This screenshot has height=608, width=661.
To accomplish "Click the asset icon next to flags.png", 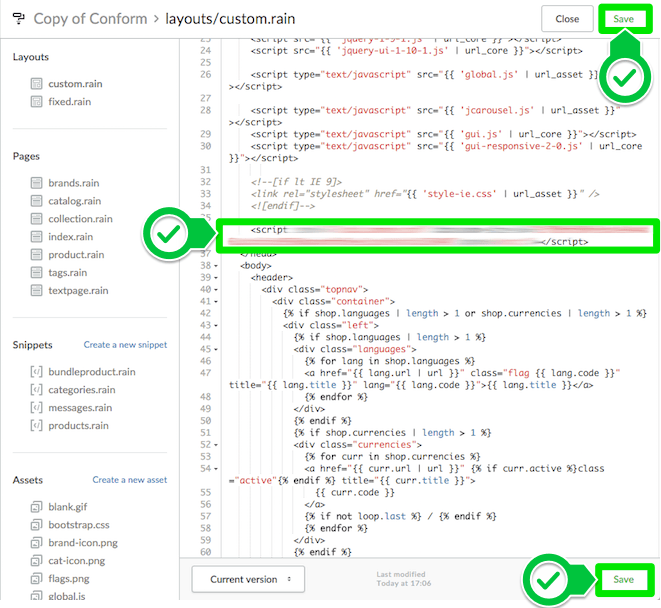I will pos(37,579).
